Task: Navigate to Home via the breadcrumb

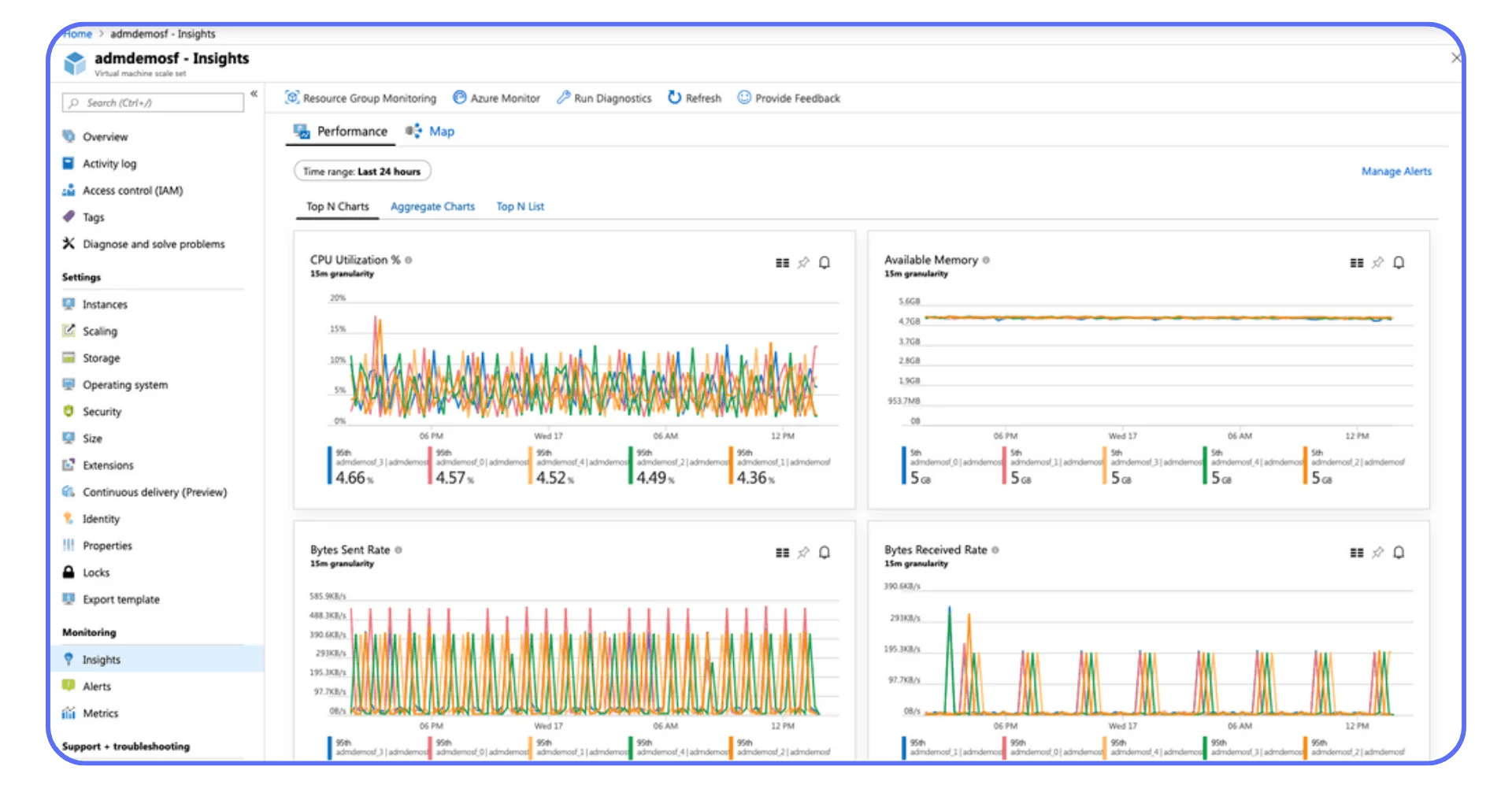Action: click(x=77, y=34)
